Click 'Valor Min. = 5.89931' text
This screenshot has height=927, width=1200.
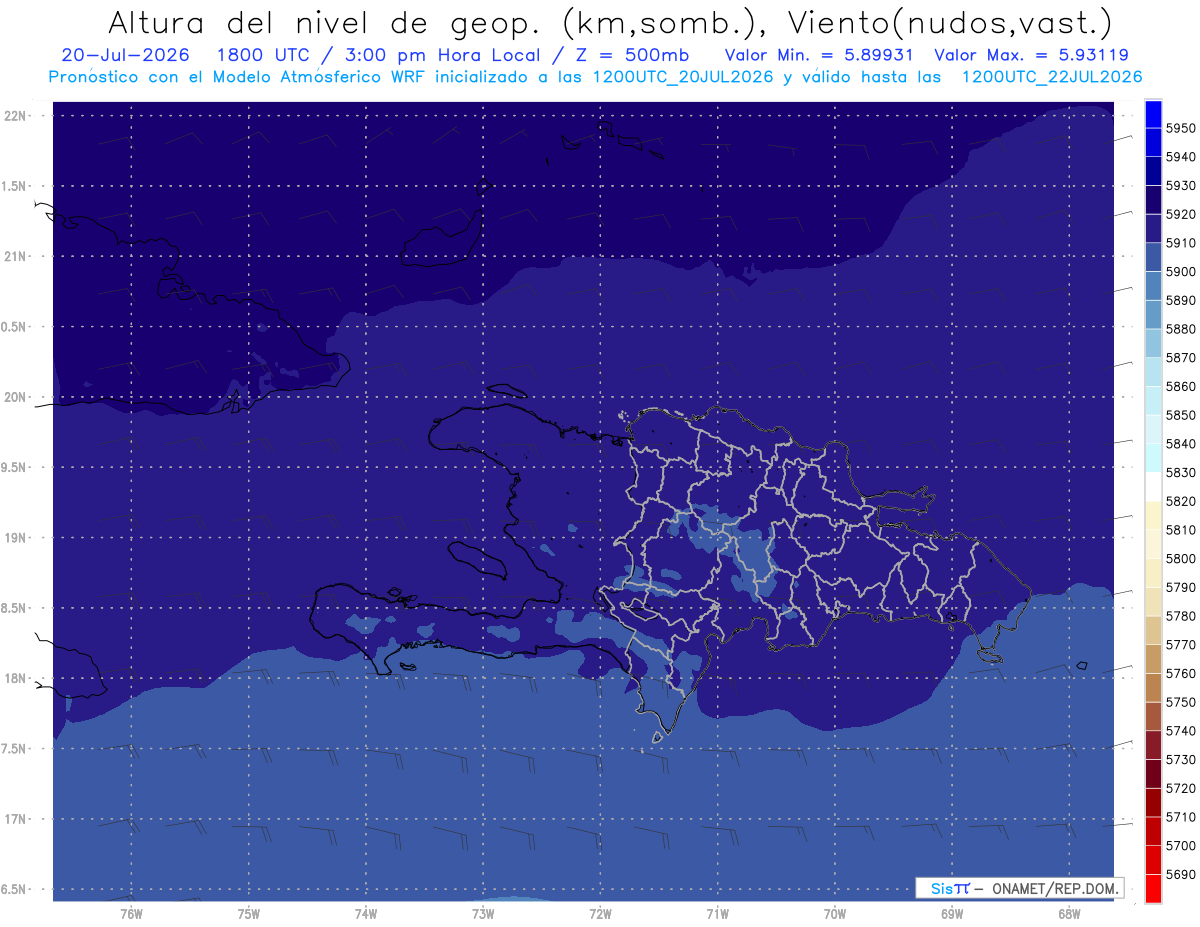pos(819,55)
